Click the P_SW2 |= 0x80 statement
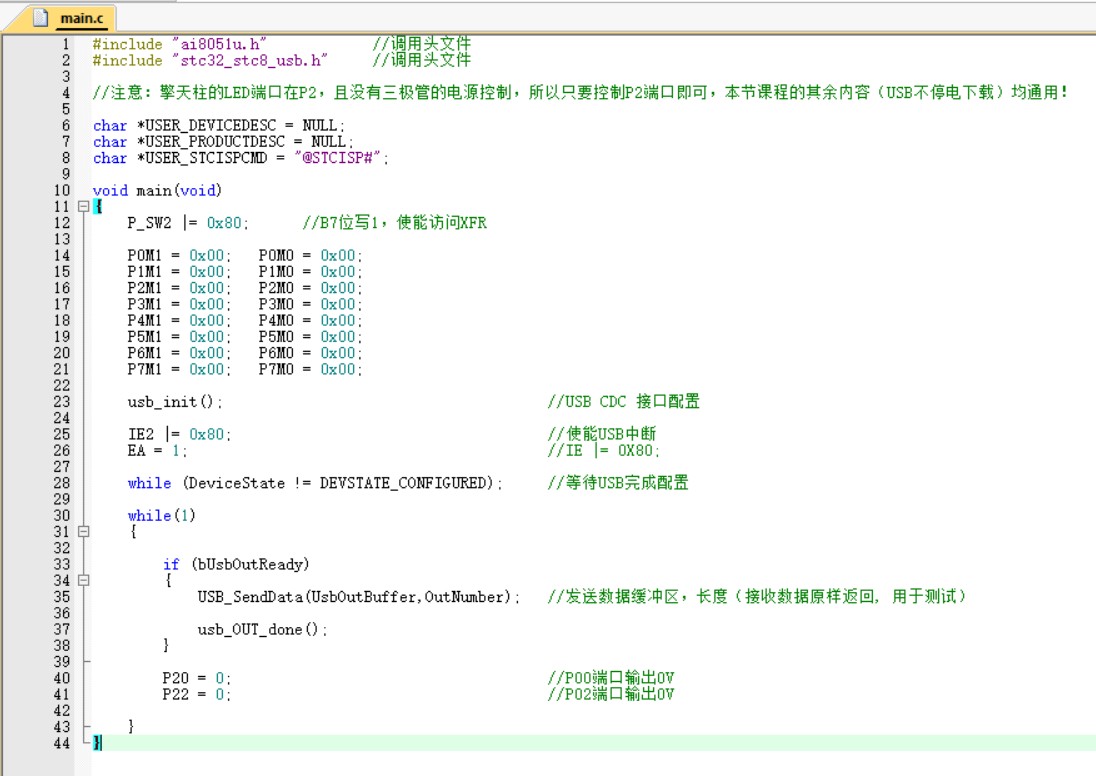 (187, 223)
